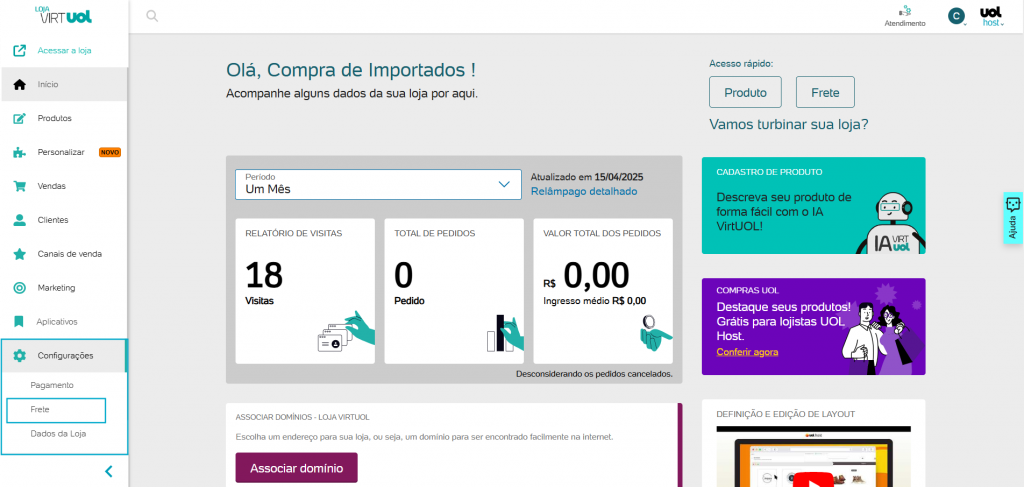Click the Início house icon
The image size is (1024, 487).
click(x=20, y=84)
